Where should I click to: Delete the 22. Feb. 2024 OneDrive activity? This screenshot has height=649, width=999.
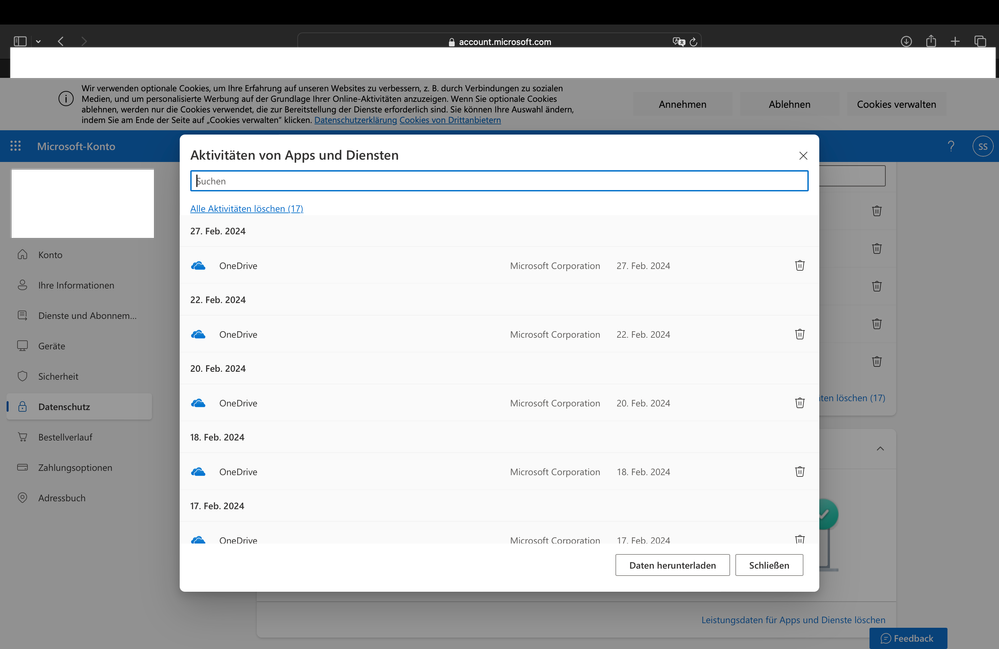[x=800, y=334]
